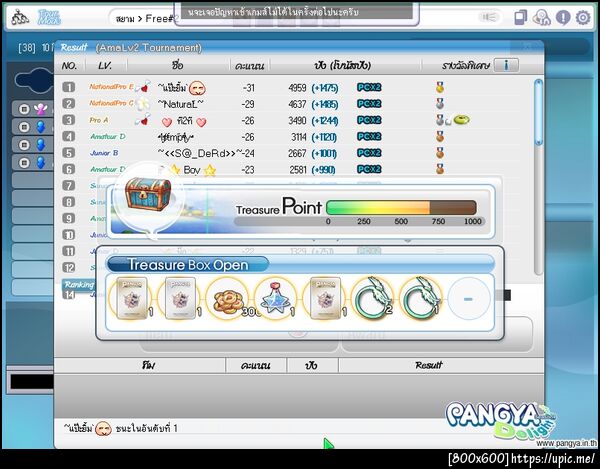Click the PCx2 badge on the 3490 row

point(369,120)
